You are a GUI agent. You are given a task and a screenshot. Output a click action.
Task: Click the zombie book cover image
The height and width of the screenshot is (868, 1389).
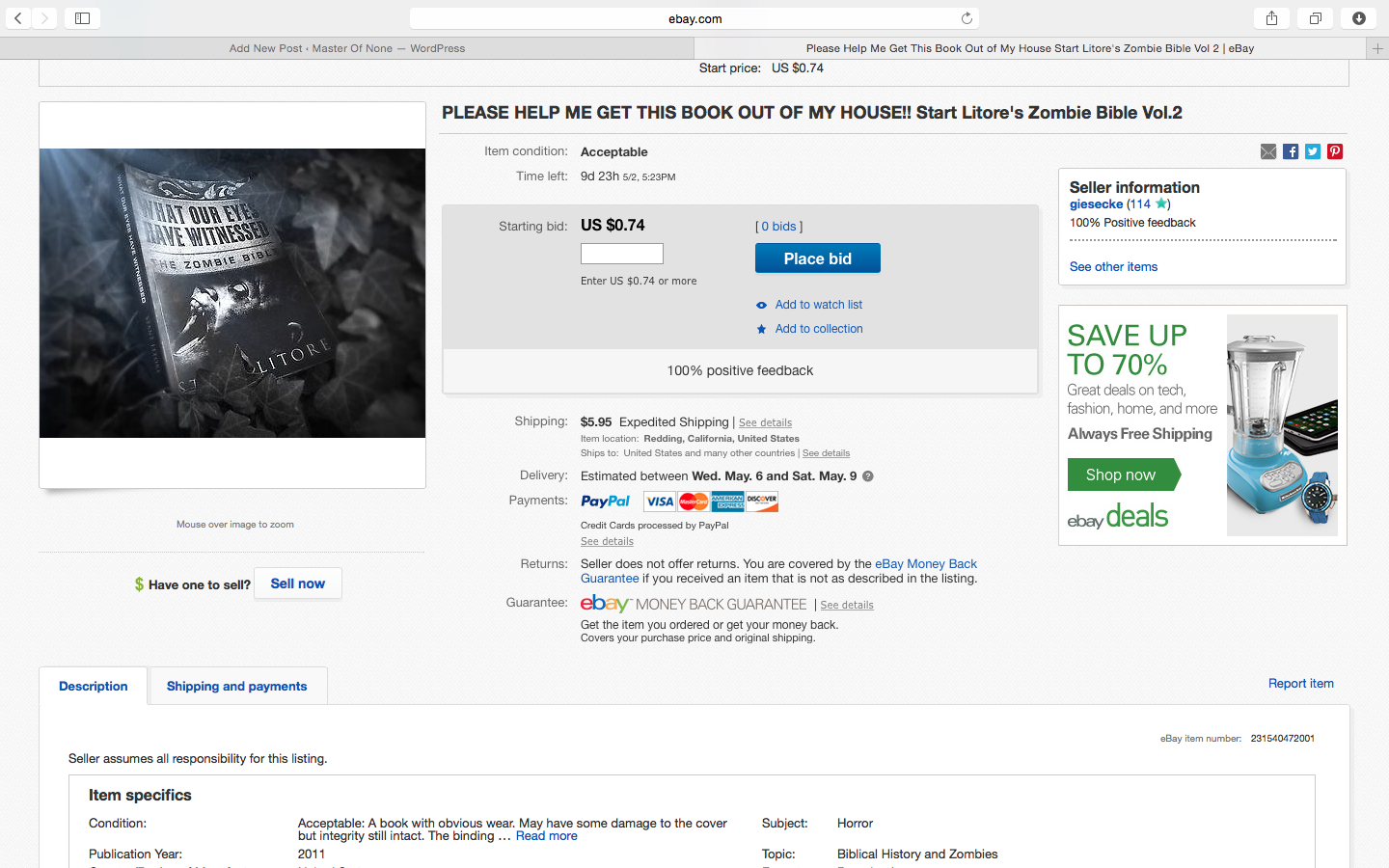[232, 293]
